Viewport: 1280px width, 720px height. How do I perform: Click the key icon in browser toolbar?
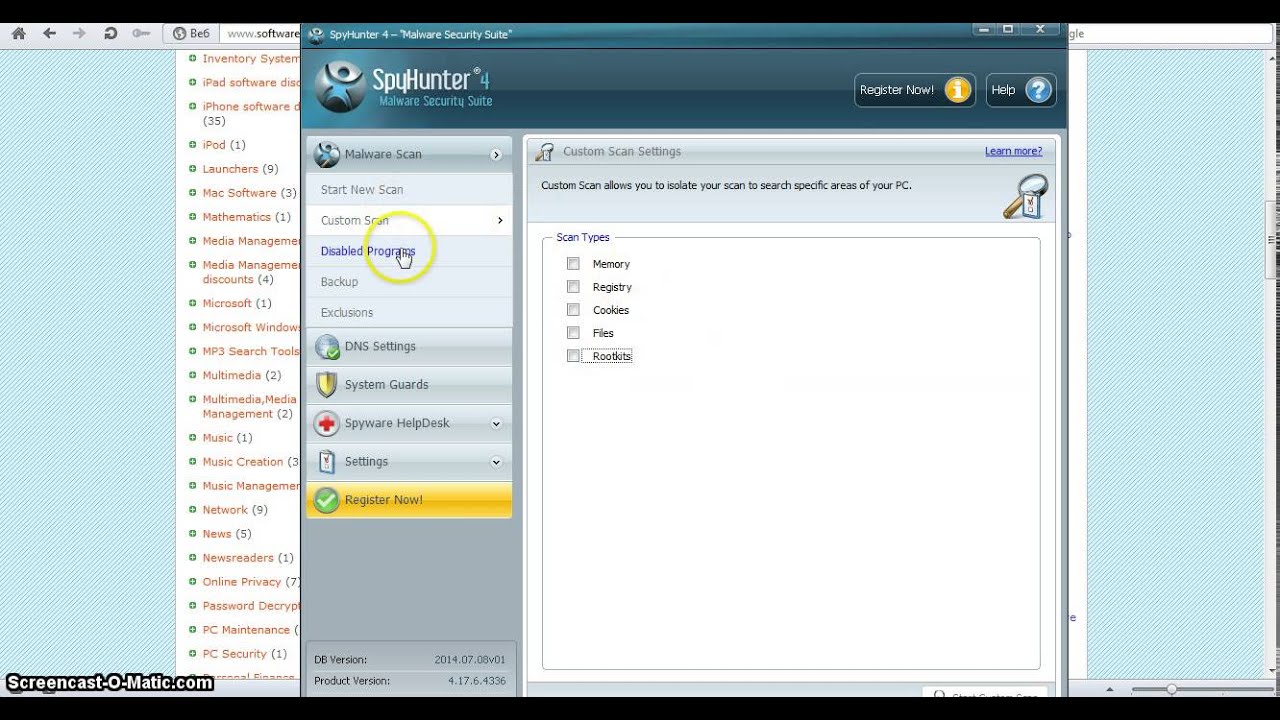pyautogui.click(x=141, y=33)
